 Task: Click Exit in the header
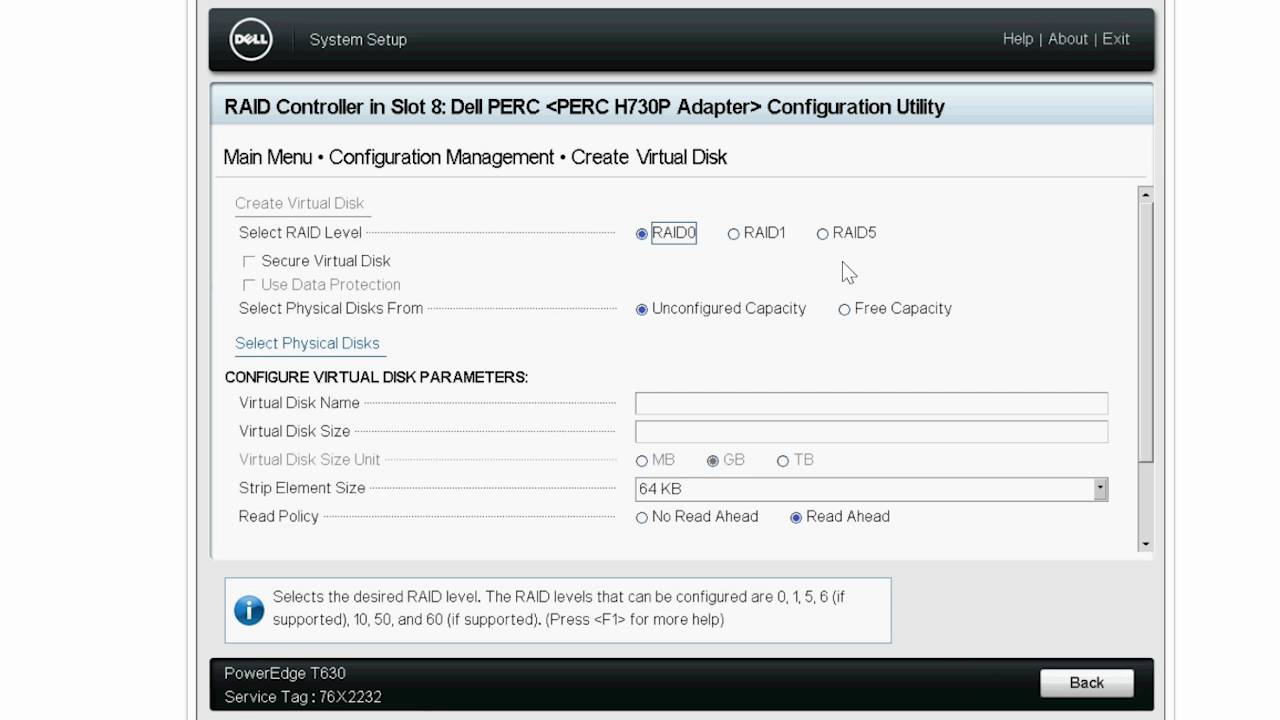click(x=1116, y=39)
